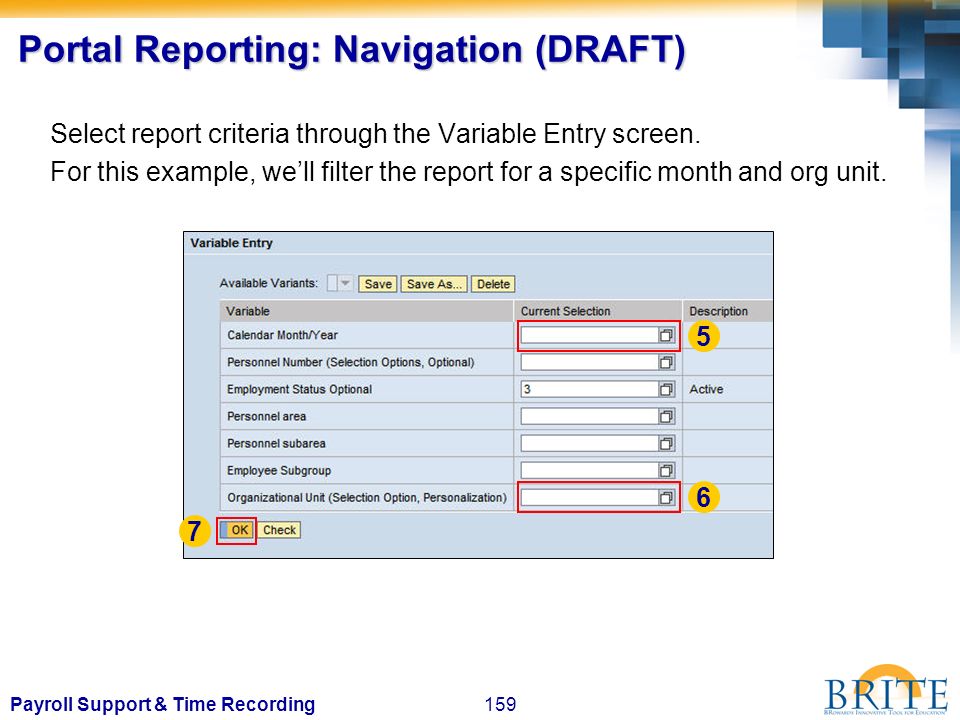Click the Save variant button

point(378,284)
